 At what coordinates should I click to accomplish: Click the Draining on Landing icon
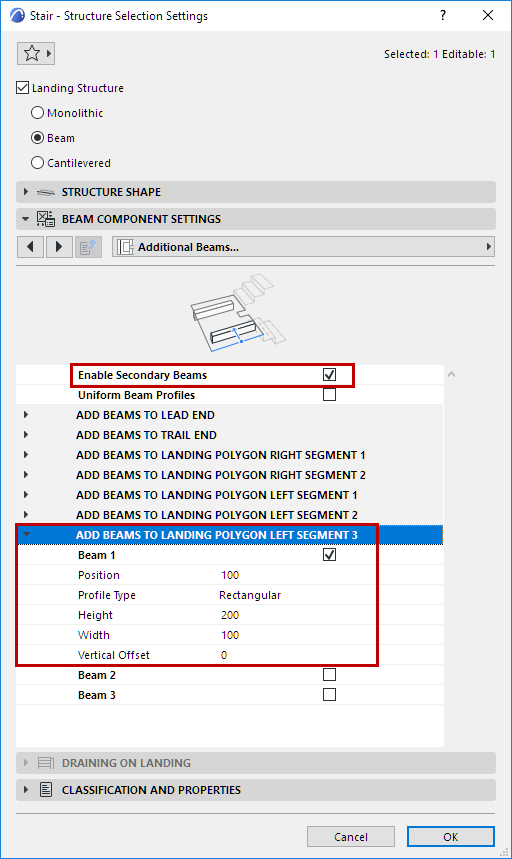[x=45, y=763]
